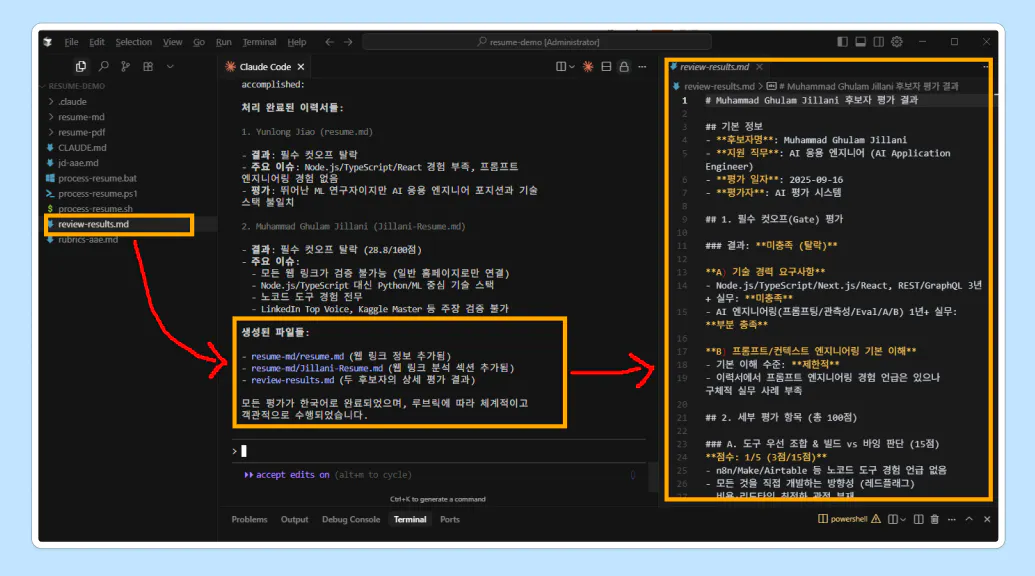Open more actions for Claude Code editor group
The height and width of the screenshot is (576, 1035).
point(642,67)
